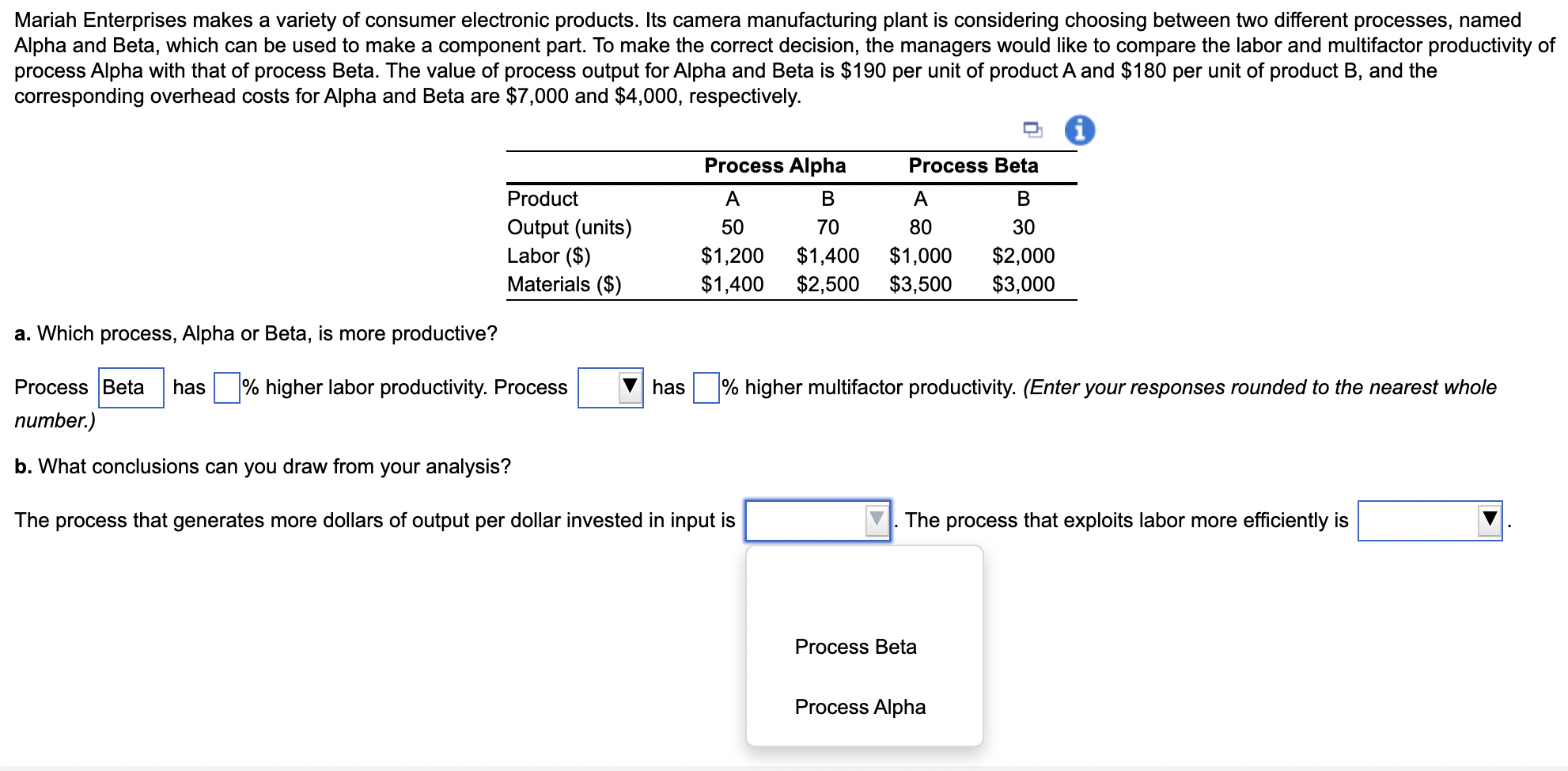Click the Process Beta table header

pyautogui.click(x=973, y=165)
